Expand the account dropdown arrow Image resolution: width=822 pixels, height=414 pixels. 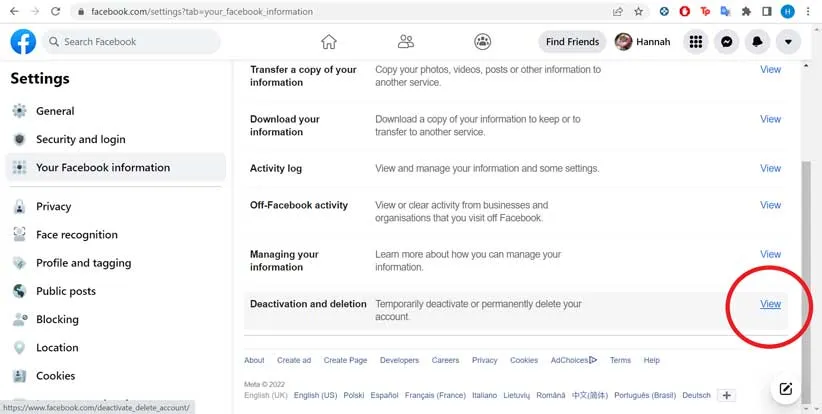point(789,42)
